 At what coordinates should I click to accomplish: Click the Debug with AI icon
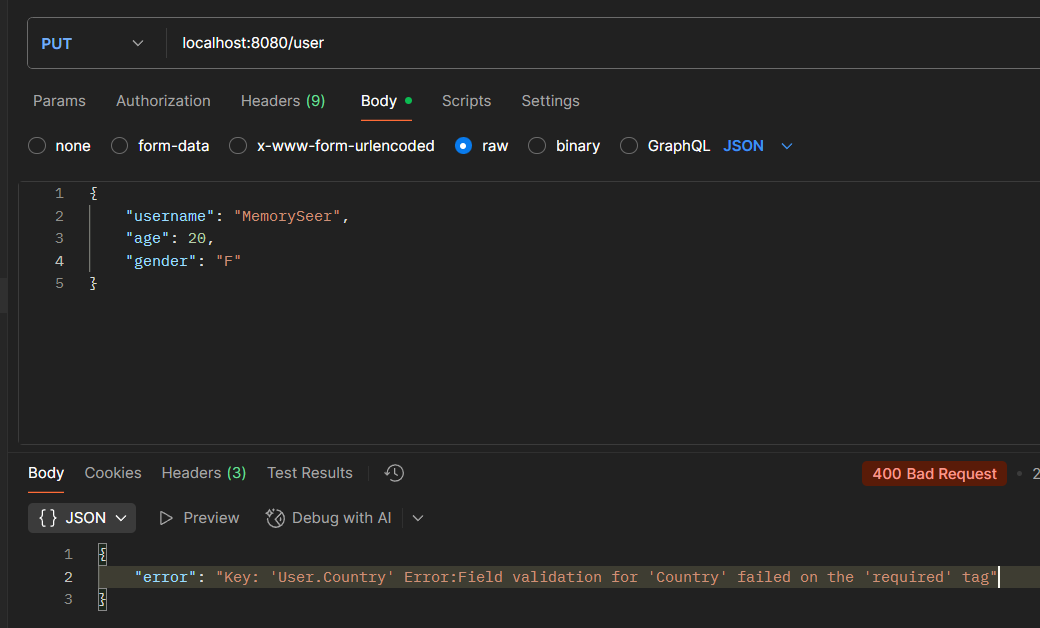275,518
